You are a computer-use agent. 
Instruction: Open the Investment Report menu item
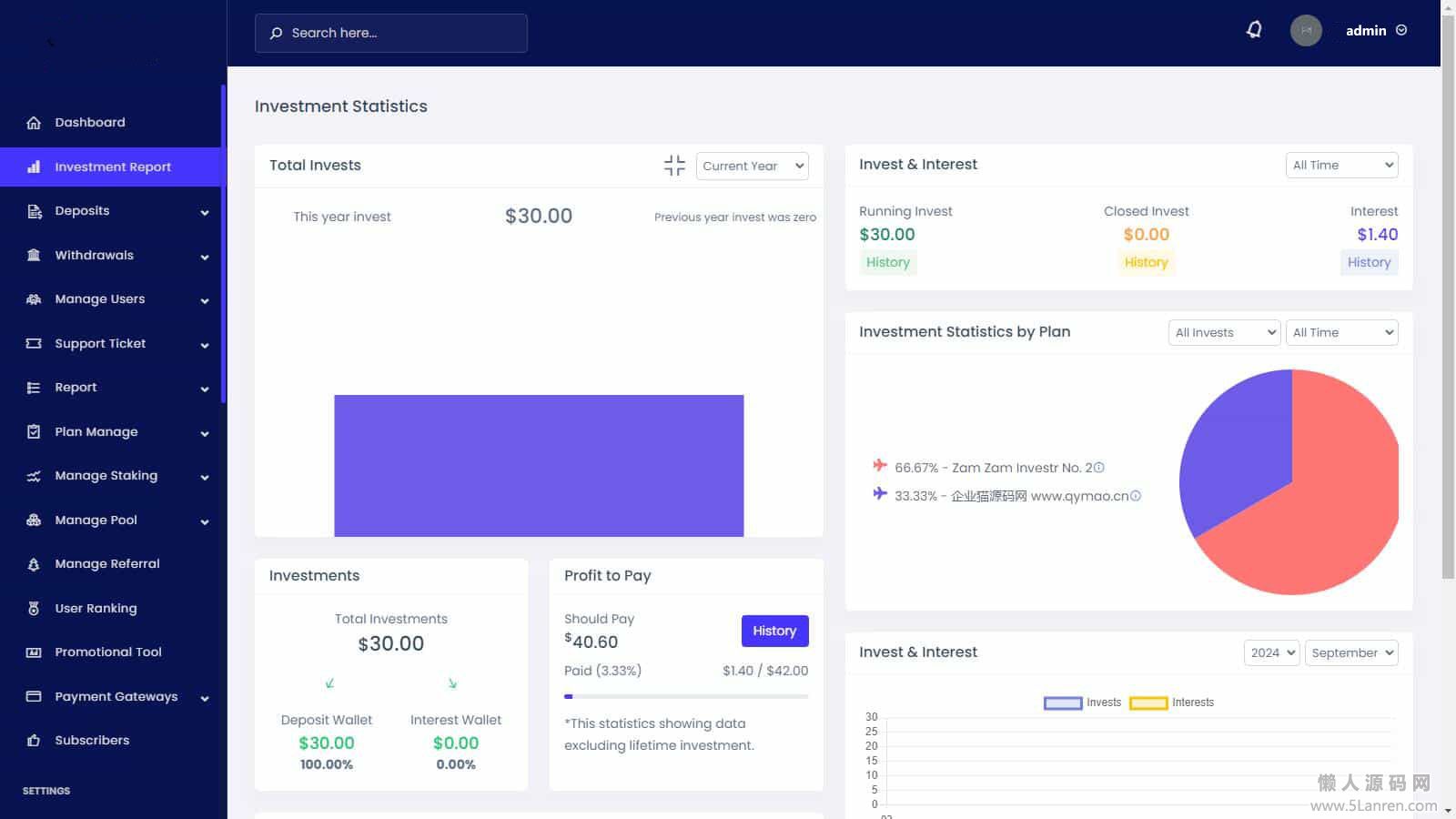point(113,167)
